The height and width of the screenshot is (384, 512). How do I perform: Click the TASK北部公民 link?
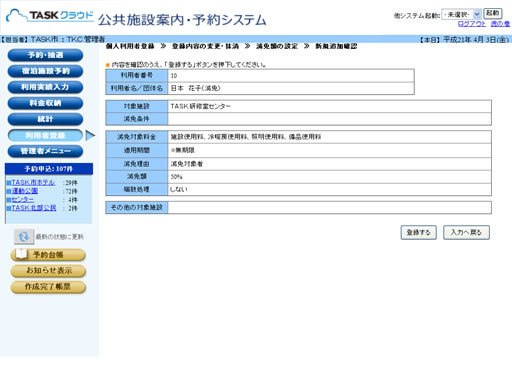(34, 208)
